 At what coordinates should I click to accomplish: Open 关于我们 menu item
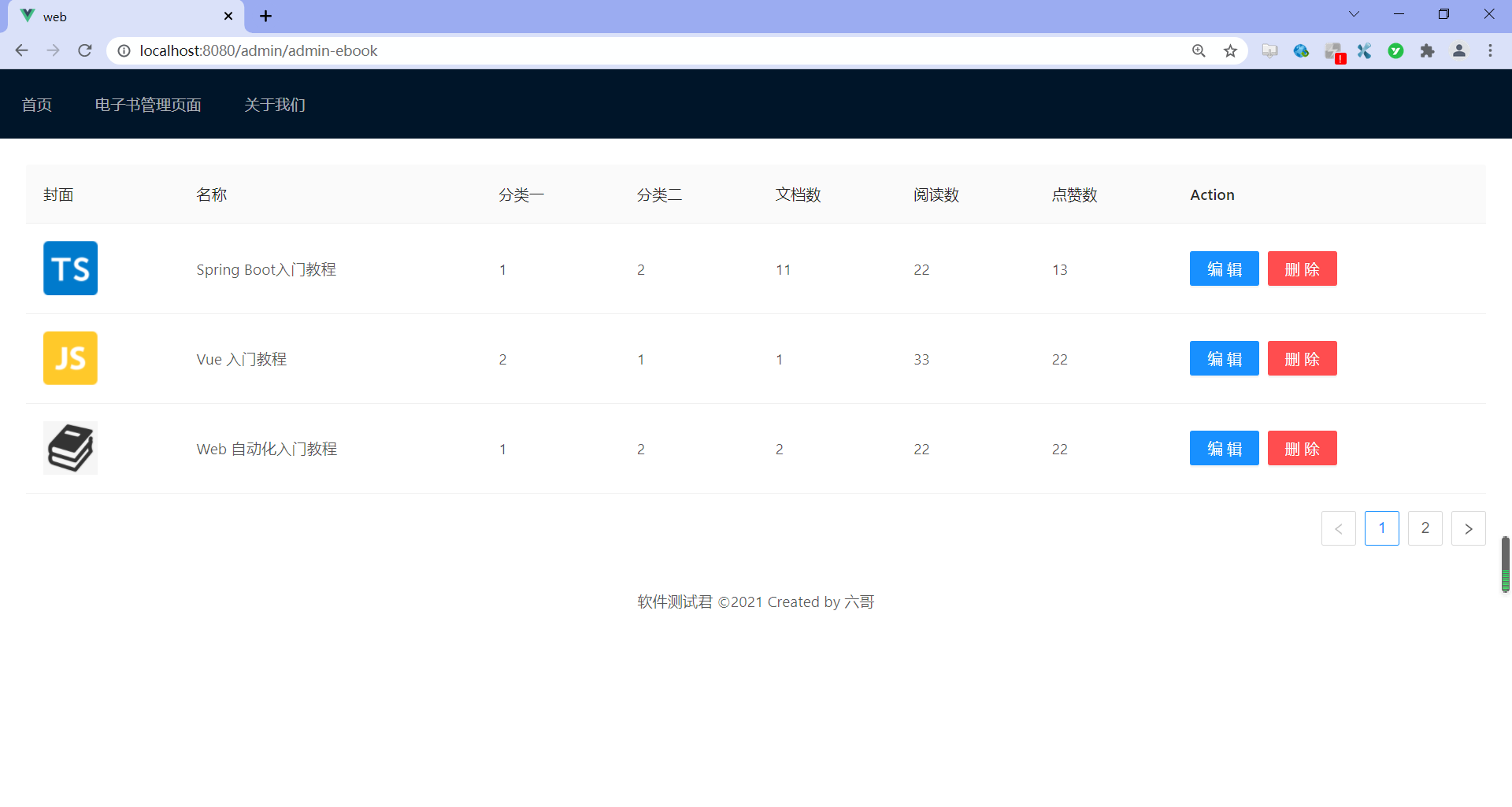pos(275,105)
